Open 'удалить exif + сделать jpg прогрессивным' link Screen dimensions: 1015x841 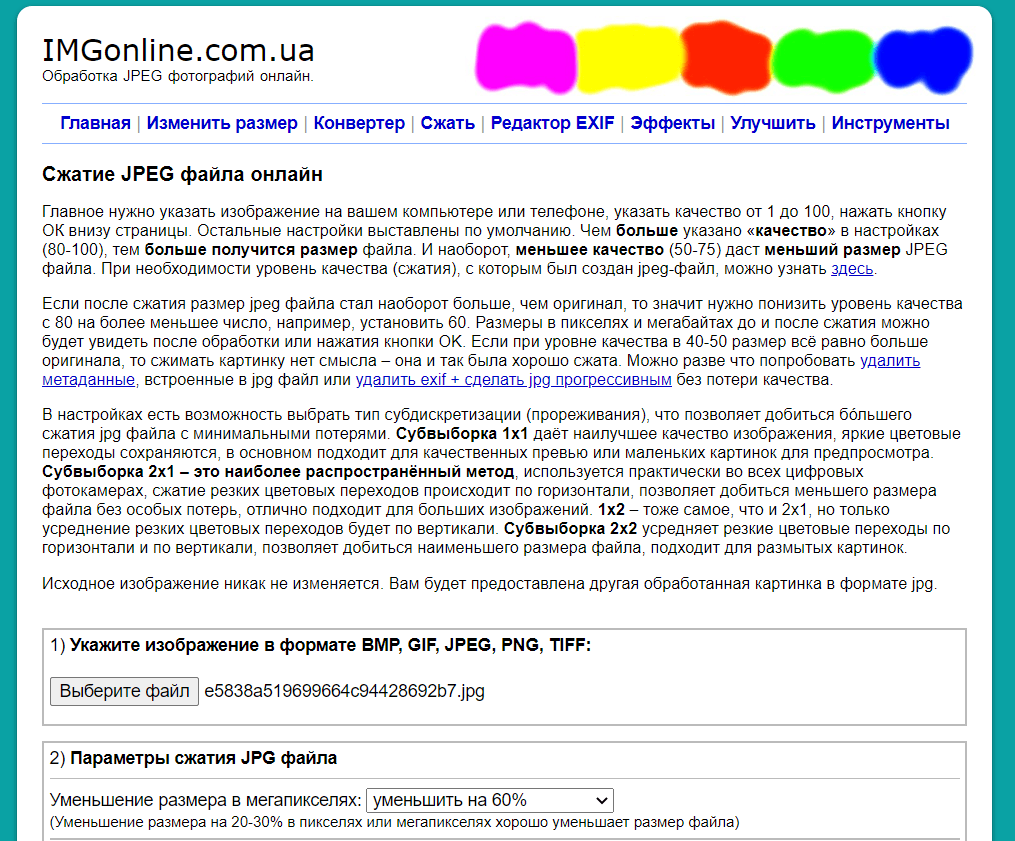pyautogui.click(x=513, y=379)
